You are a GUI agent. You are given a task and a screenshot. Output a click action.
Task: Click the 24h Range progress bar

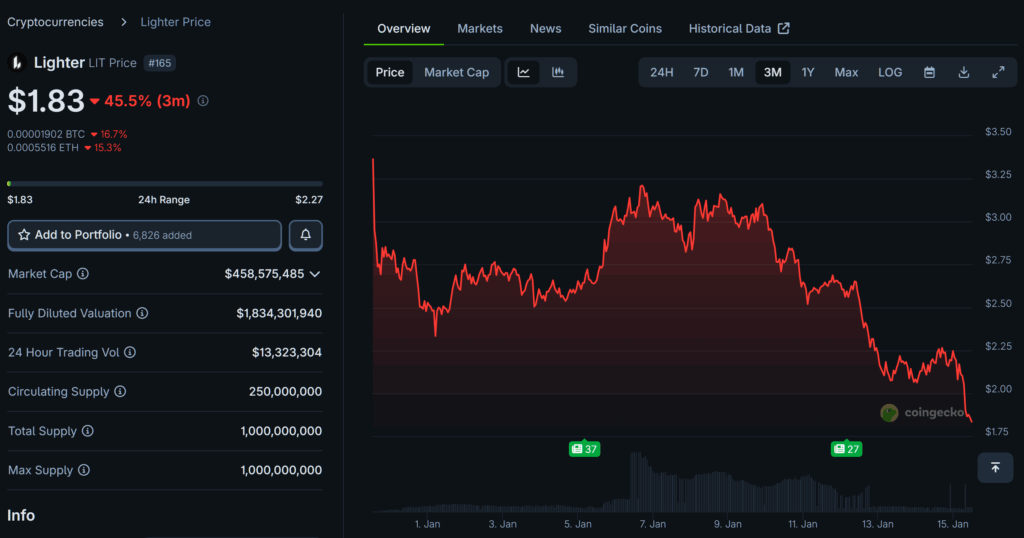click(165, 184)
